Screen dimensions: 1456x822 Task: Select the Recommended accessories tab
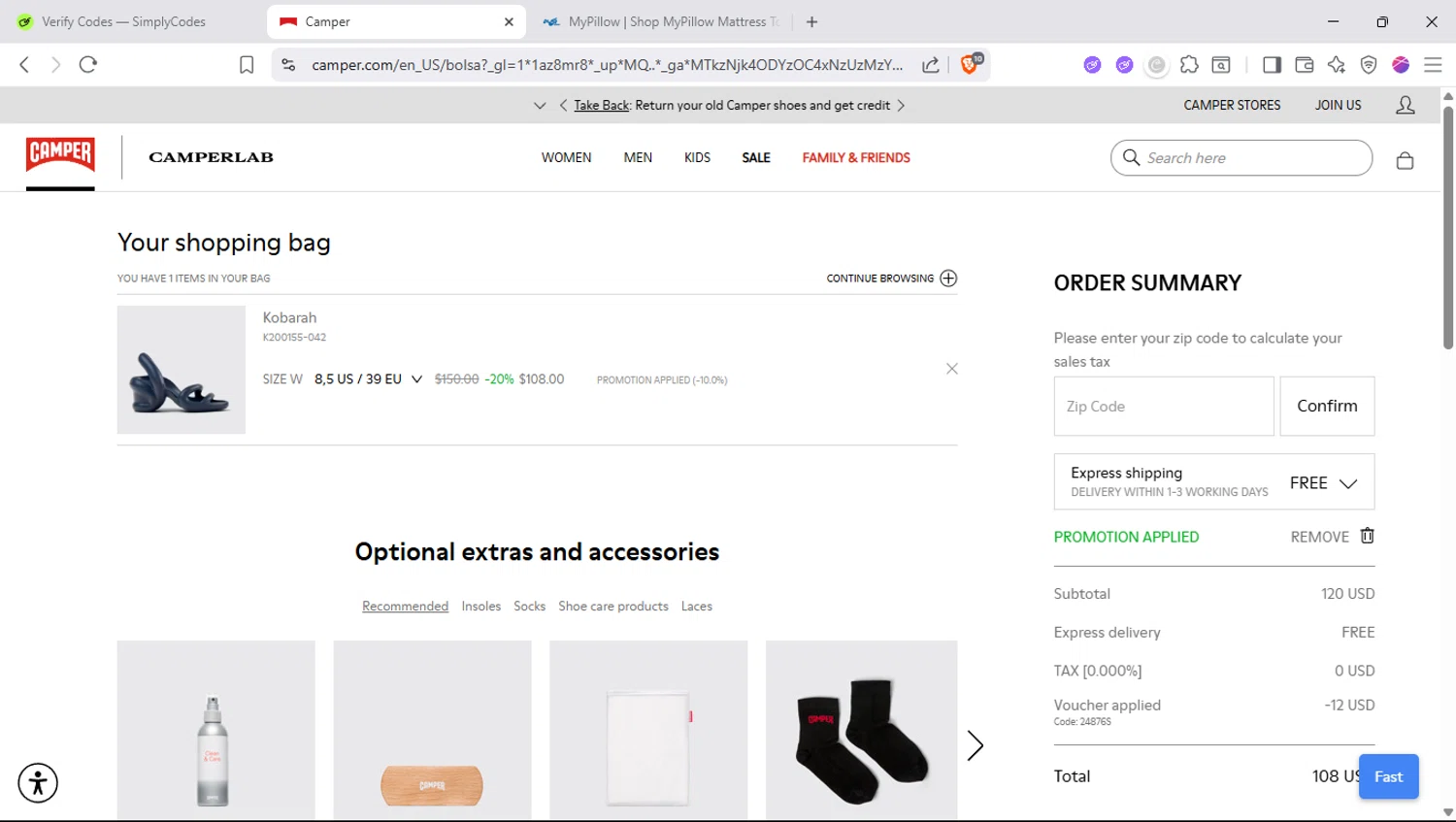[405, 606]
